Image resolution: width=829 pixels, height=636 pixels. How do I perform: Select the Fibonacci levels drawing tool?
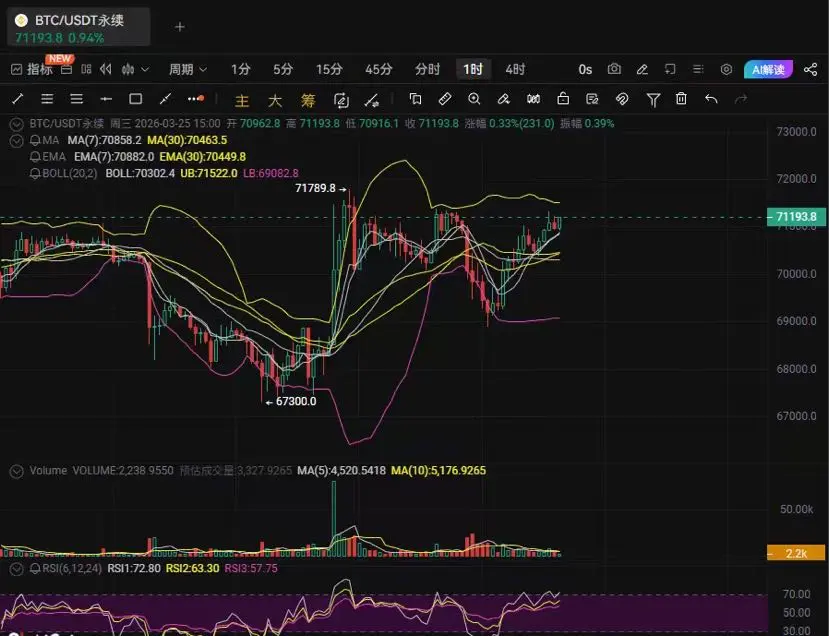(47, 99)
